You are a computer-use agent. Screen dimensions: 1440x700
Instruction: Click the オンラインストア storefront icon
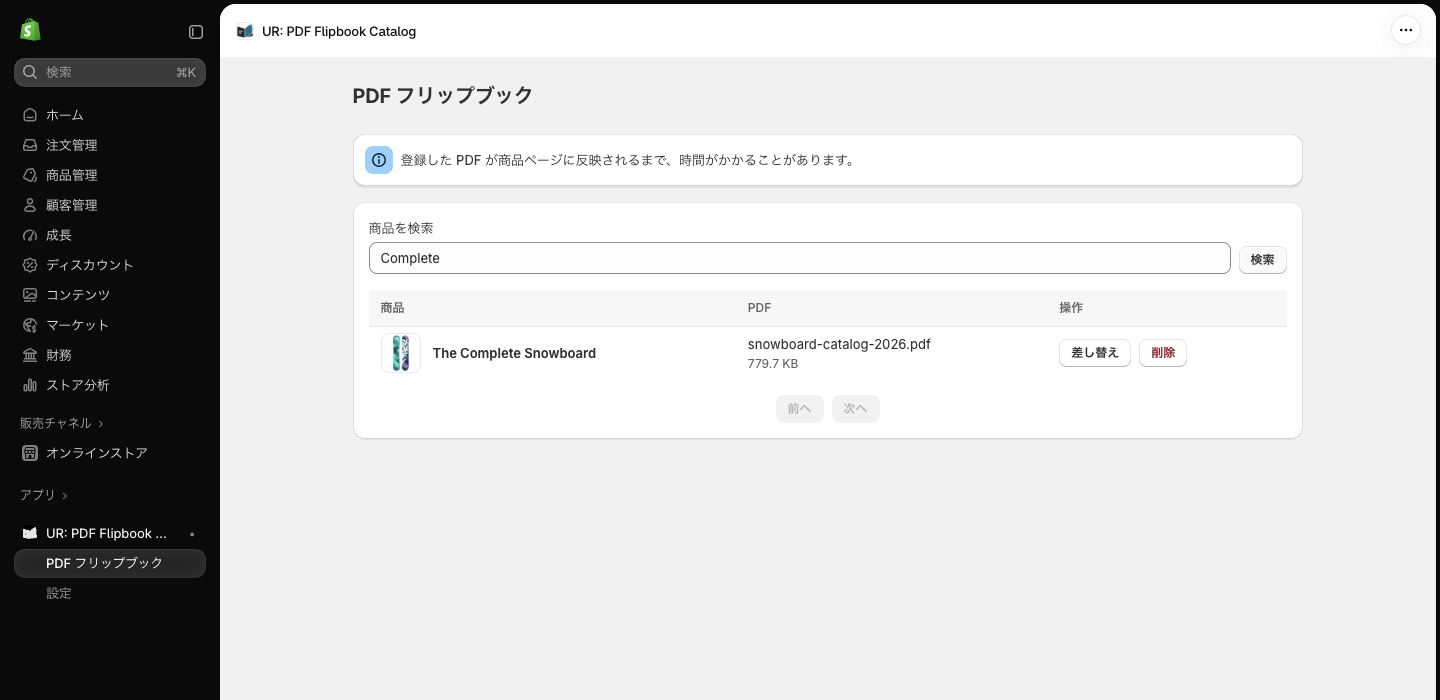point(30,453)
